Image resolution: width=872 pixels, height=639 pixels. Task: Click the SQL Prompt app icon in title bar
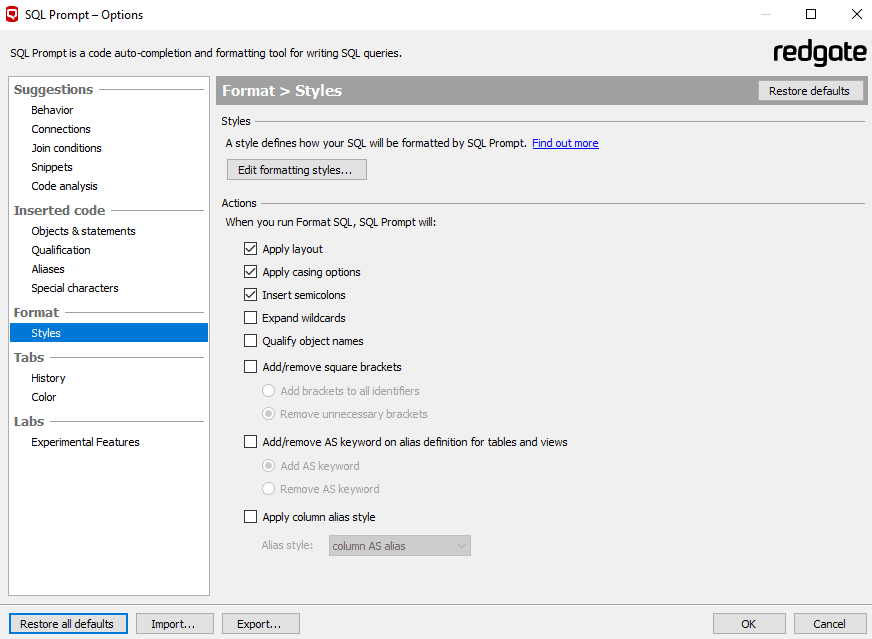12,14
